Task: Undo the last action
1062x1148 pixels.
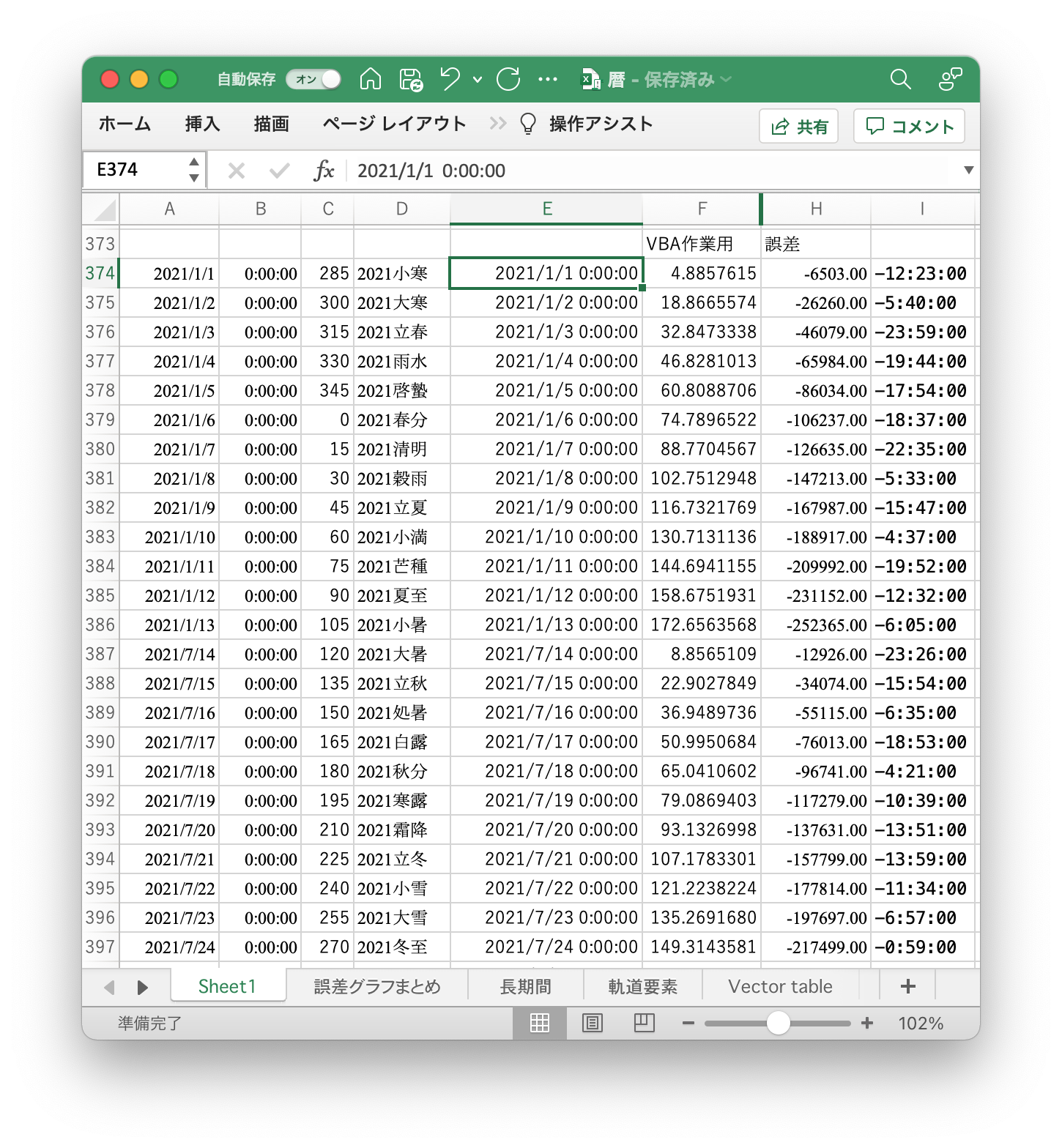Action: pyautogui.click(x=450, y=78)
